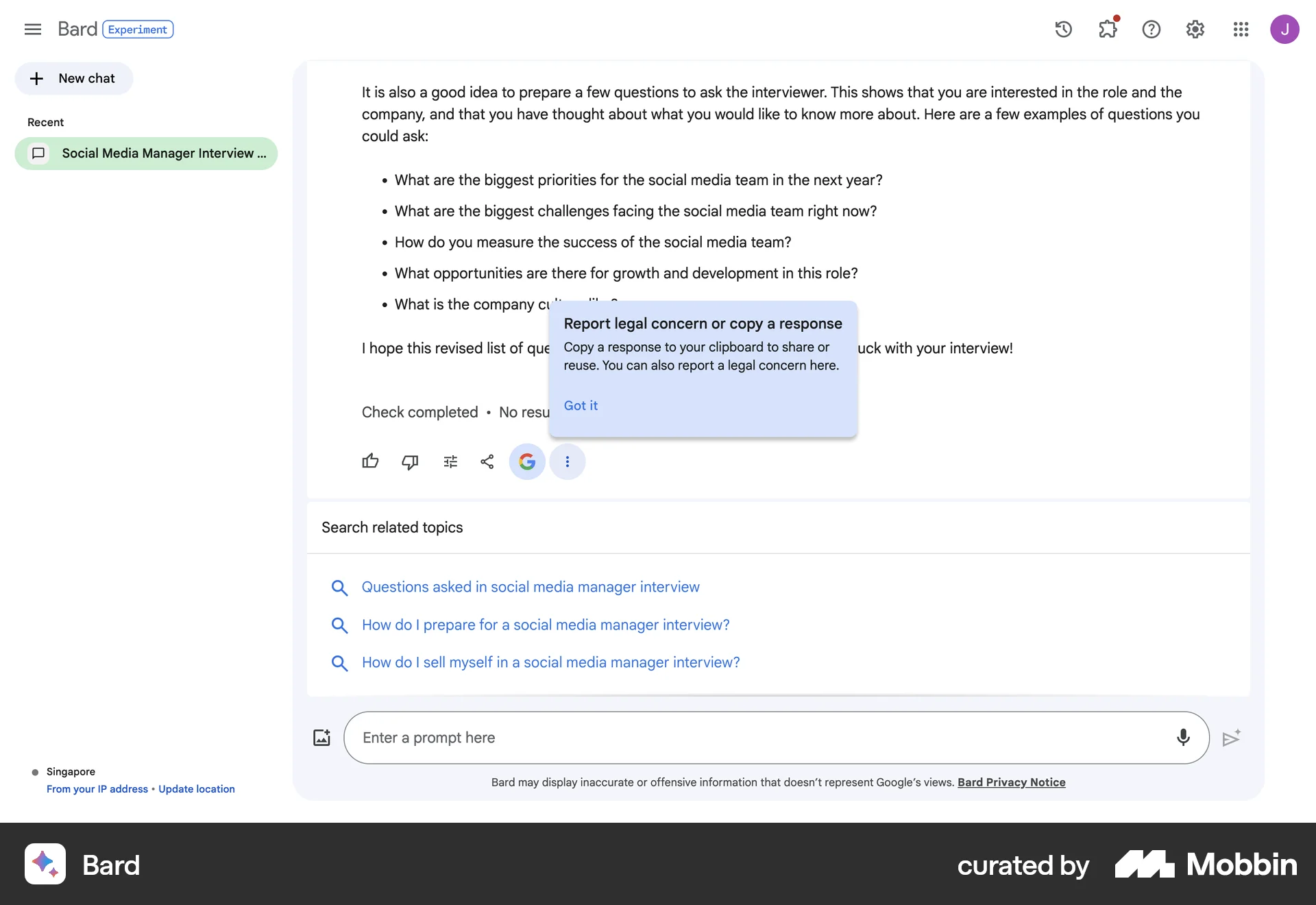Viewport: 1316px width, 905px height.
Task: Open the help question mark icon
Action: 1151,29
